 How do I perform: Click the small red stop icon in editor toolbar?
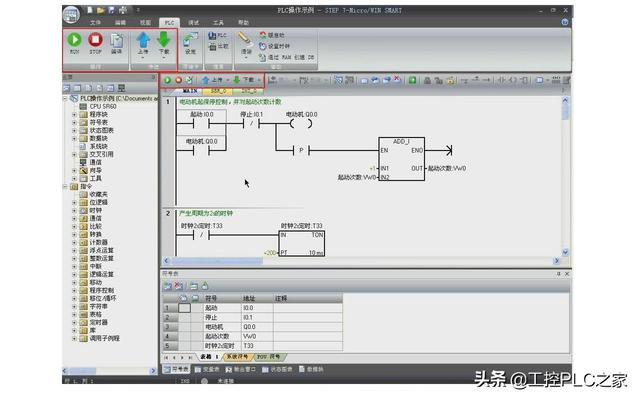pos(178,80)
